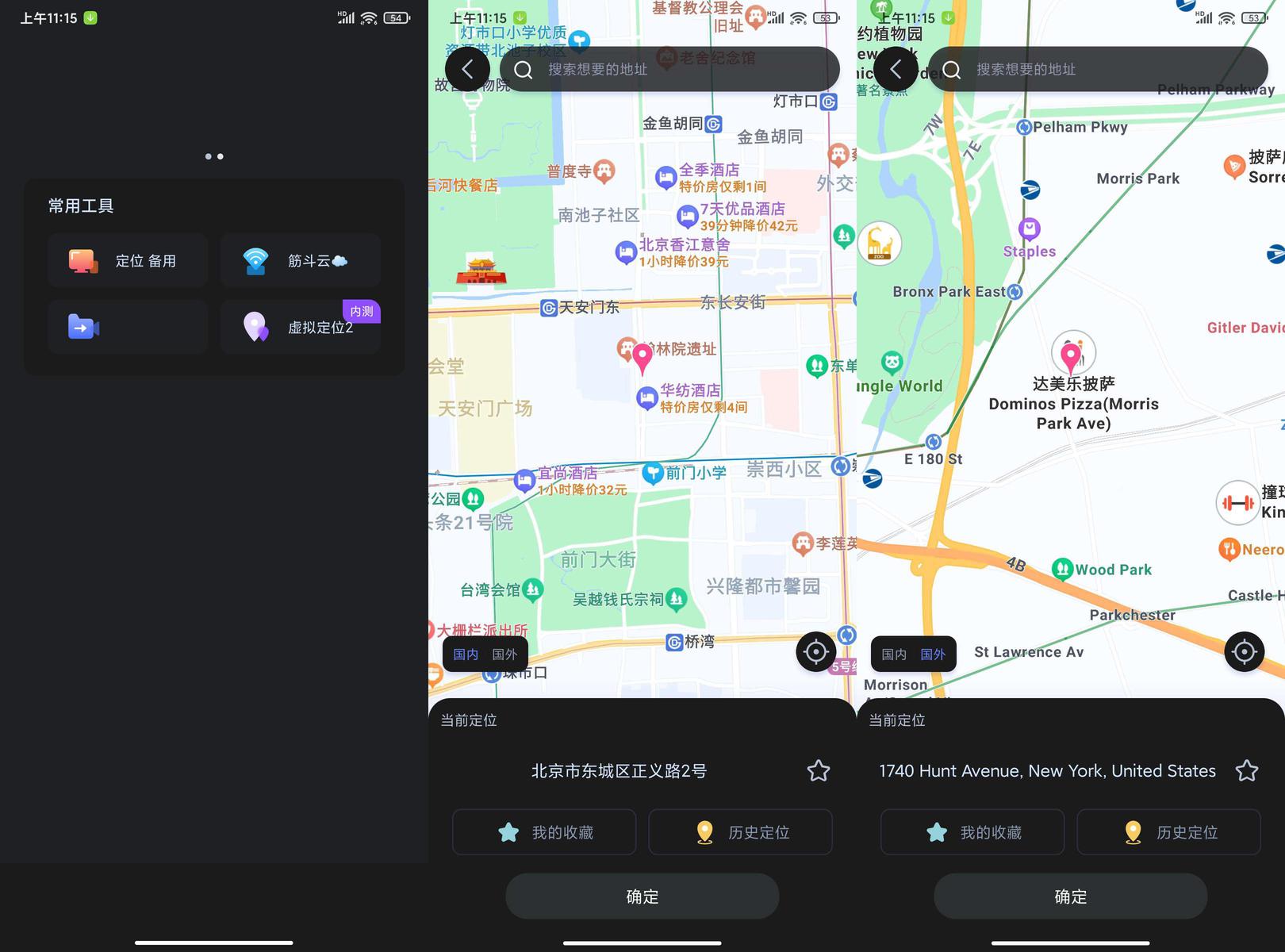Tap magnifier icon on Beijing map search
The width and height of the screenshot is (1285, 952).
click(524, 70)
